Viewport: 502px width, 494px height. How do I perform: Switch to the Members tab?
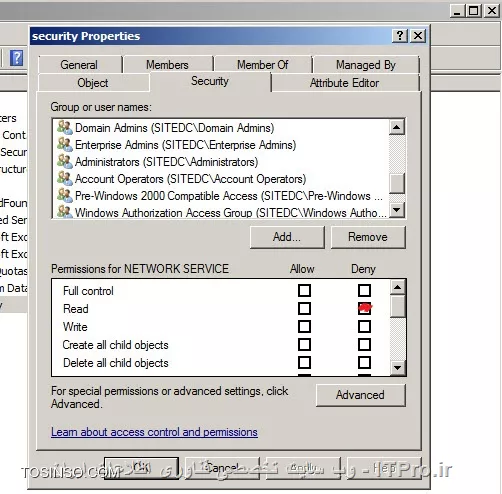[168, 65]
